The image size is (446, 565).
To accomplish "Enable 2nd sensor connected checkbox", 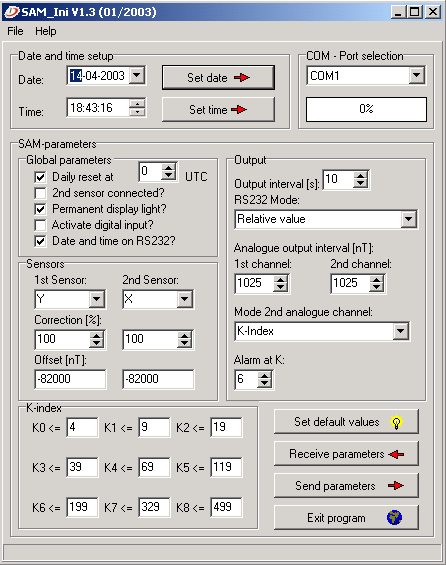I will pyautogui.click(x=40, y=193).
